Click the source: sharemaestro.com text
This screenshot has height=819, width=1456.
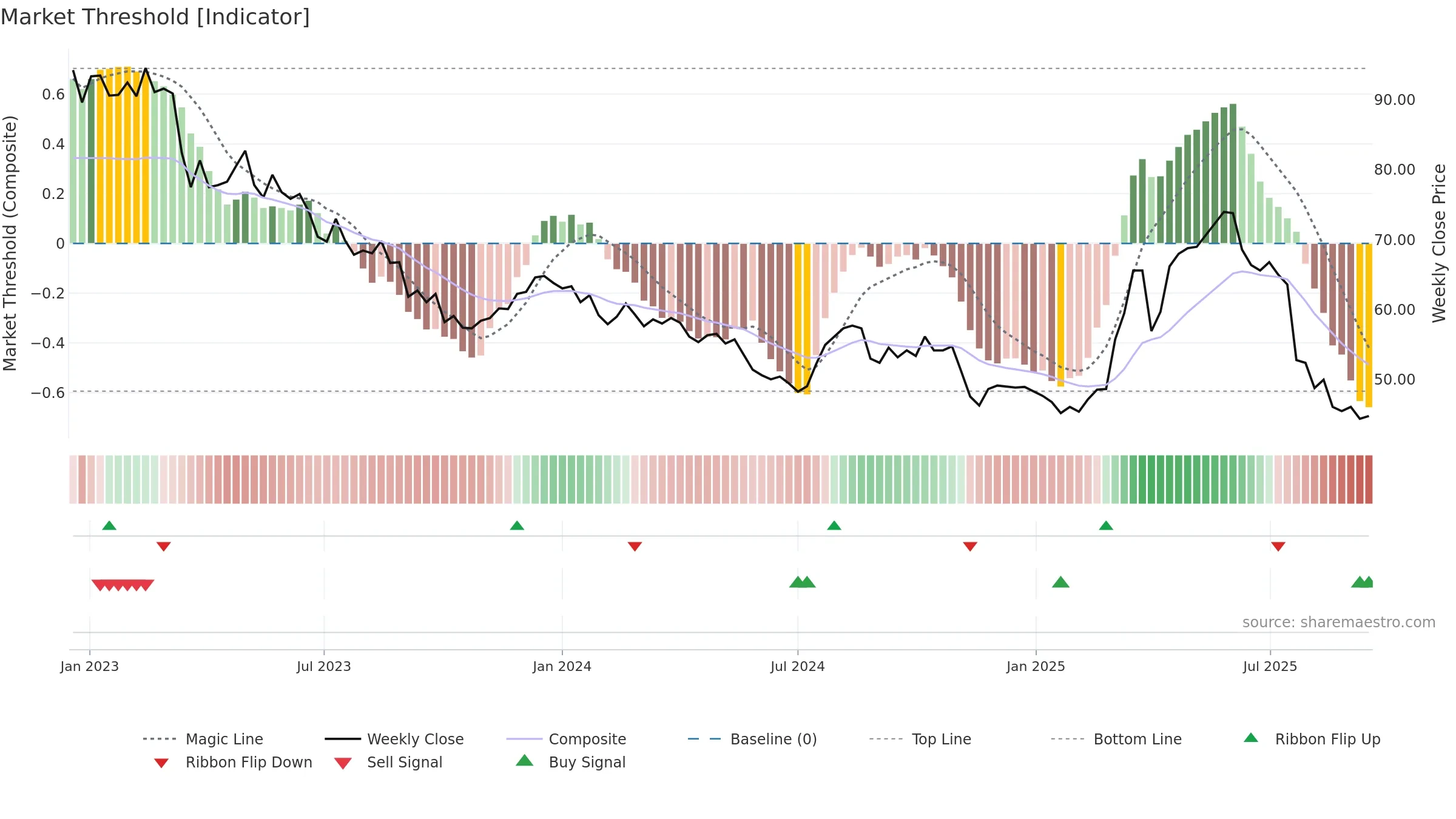tap(1339, 622)
